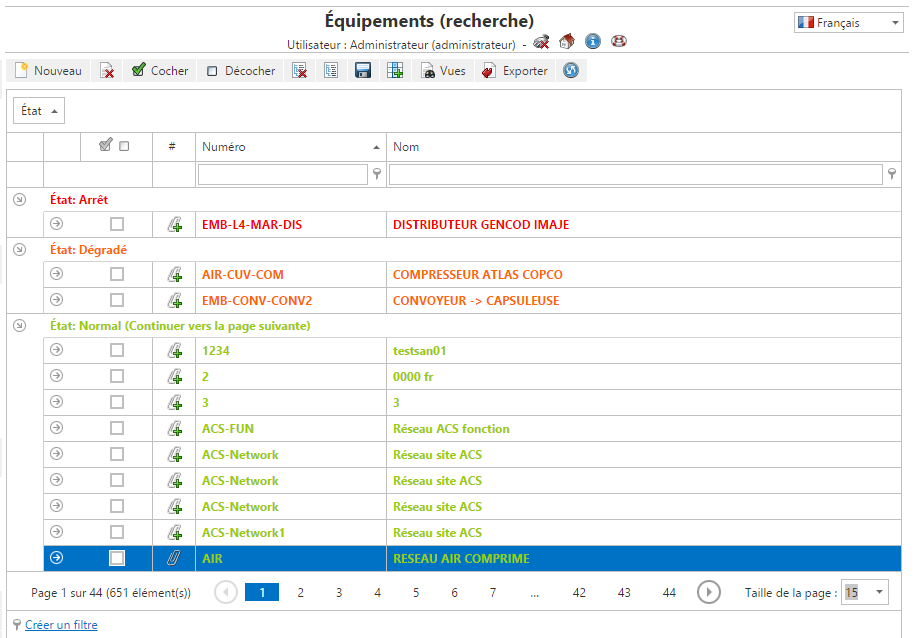Click the pagination ellipsis
915x638 pixels.
pos(535,593)
